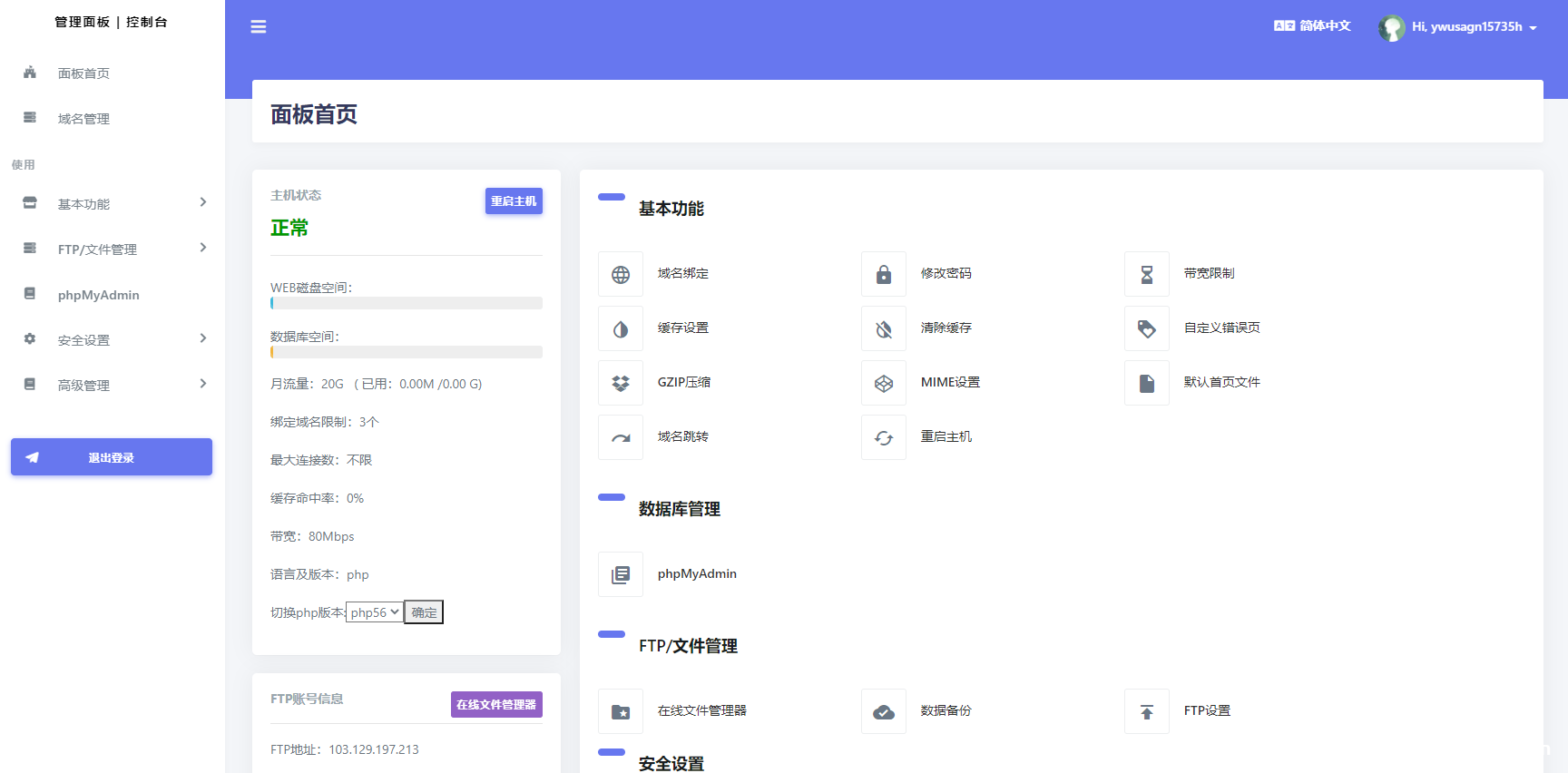Open 域名管理 in sidebar
This screenshot has height=773, width=1568.
pyautogui.click(x=84, y=119)
